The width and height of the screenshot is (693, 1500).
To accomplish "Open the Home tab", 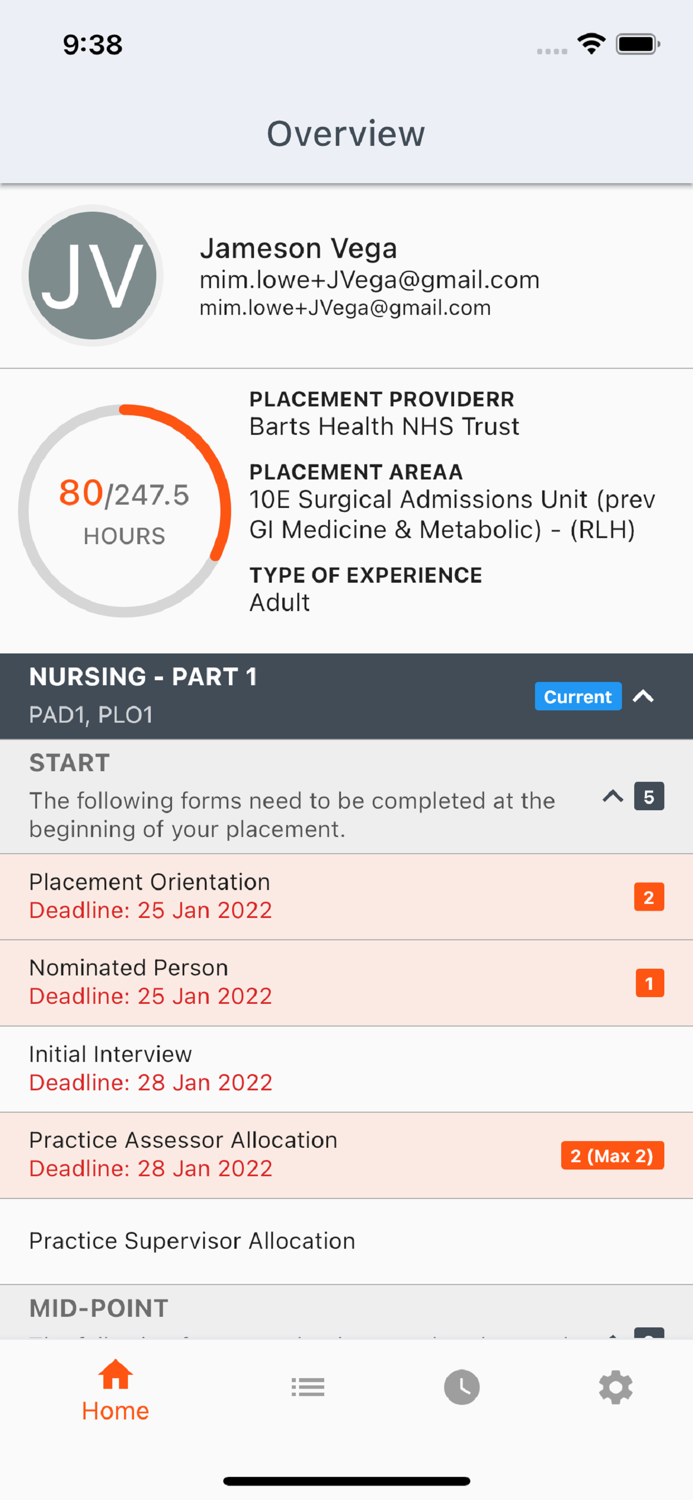I will pyautogui.click(x=115, y=1390).
